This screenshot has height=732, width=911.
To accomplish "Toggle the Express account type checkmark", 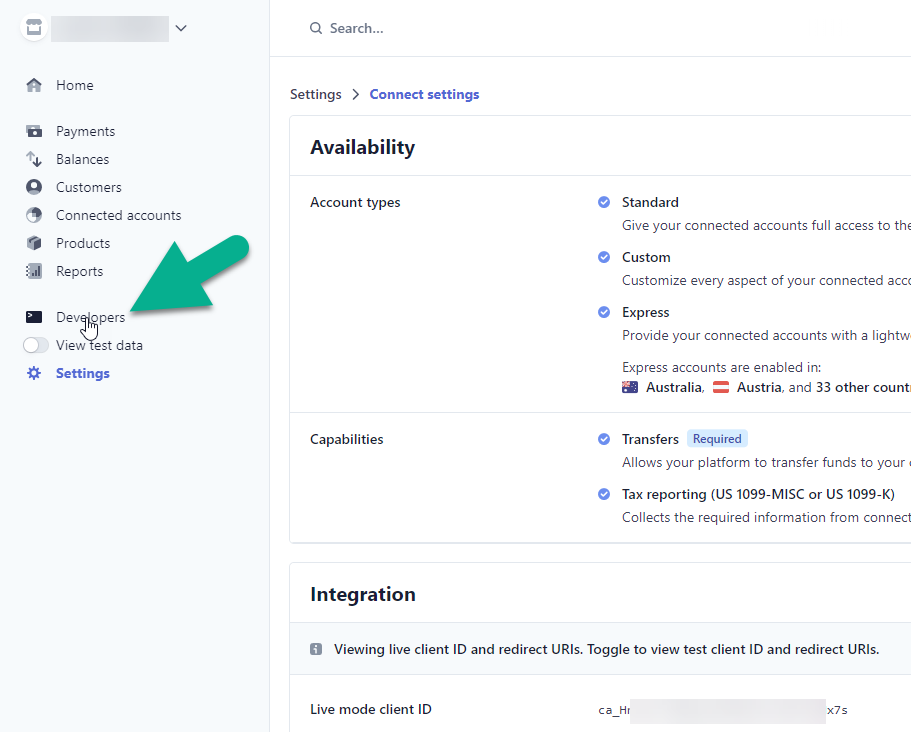I will coord(604,313).
